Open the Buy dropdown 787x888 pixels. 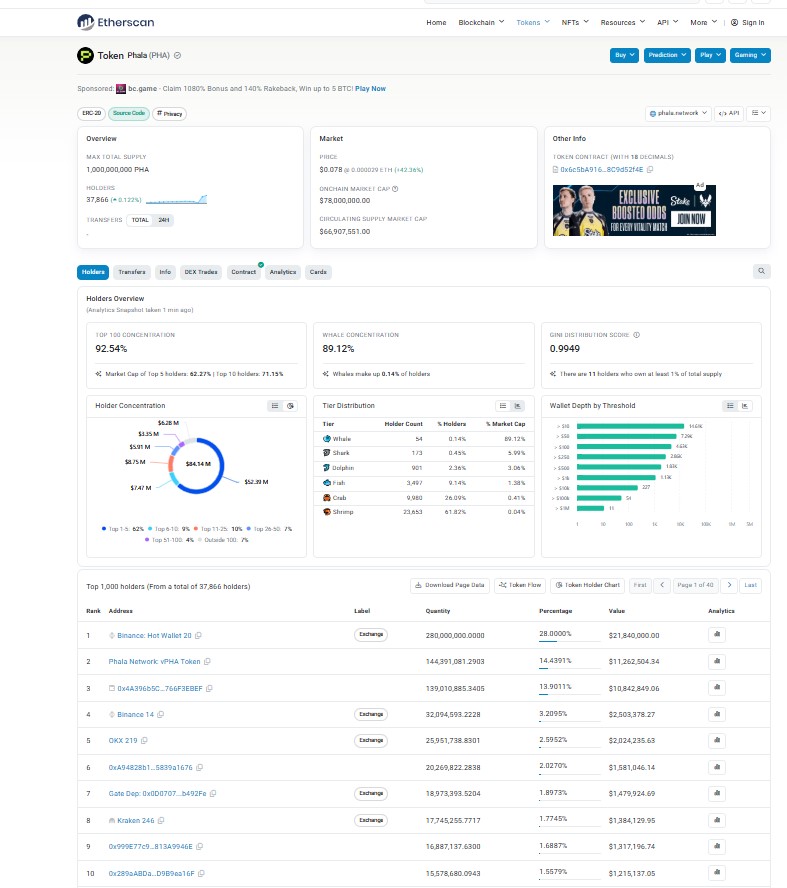point(625,55)
